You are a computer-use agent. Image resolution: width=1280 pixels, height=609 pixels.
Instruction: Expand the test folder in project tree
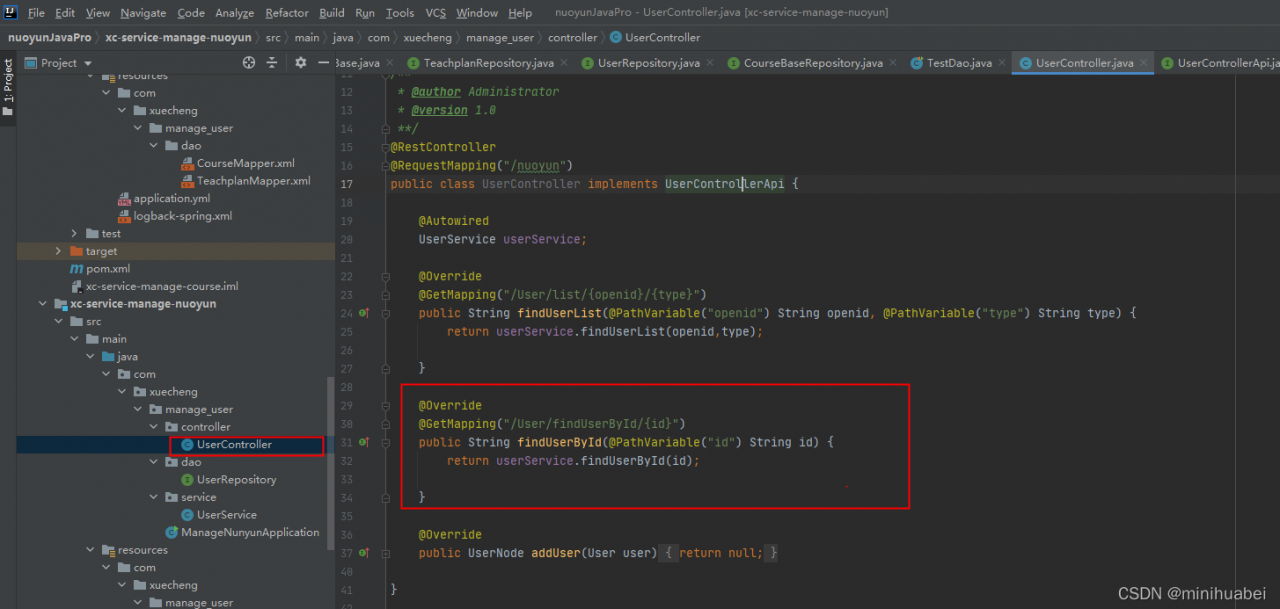point(75,234)
